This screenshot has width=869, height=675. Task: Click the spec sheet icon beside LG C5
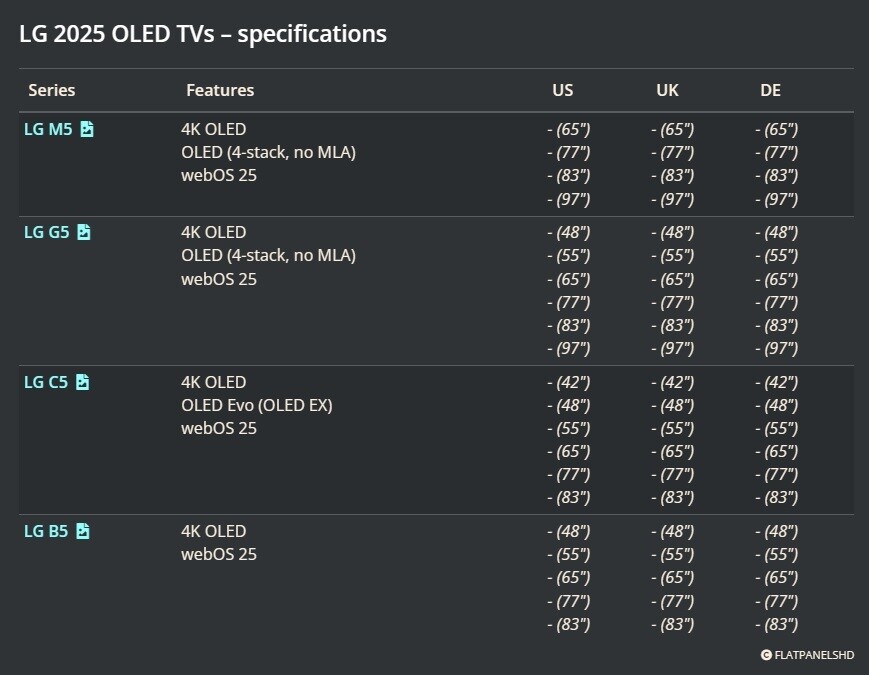pyautogui.click(x=82, y=382)
